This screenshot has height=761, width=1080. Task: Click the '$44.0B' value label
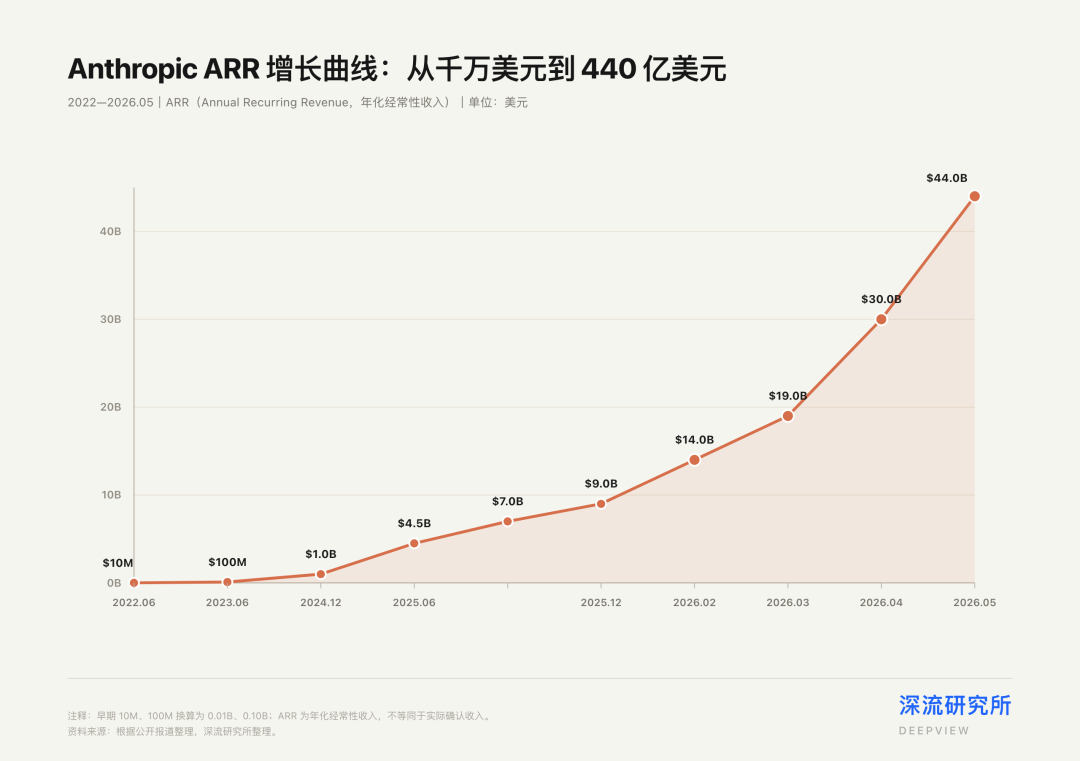946,178
